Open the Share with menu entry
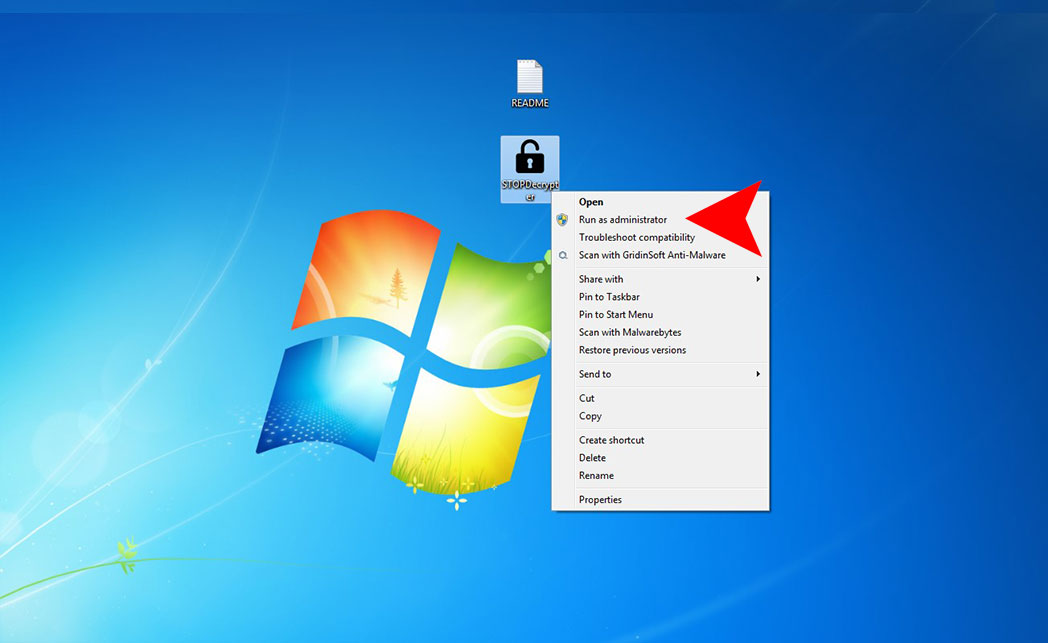 (x=601, y=279)
